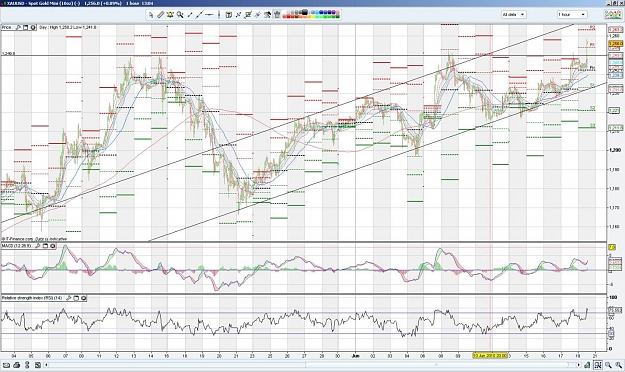The height and width of the screenshot is (372, 625).
Task: Toggle the auto-fit chart button
Action: 598,364
